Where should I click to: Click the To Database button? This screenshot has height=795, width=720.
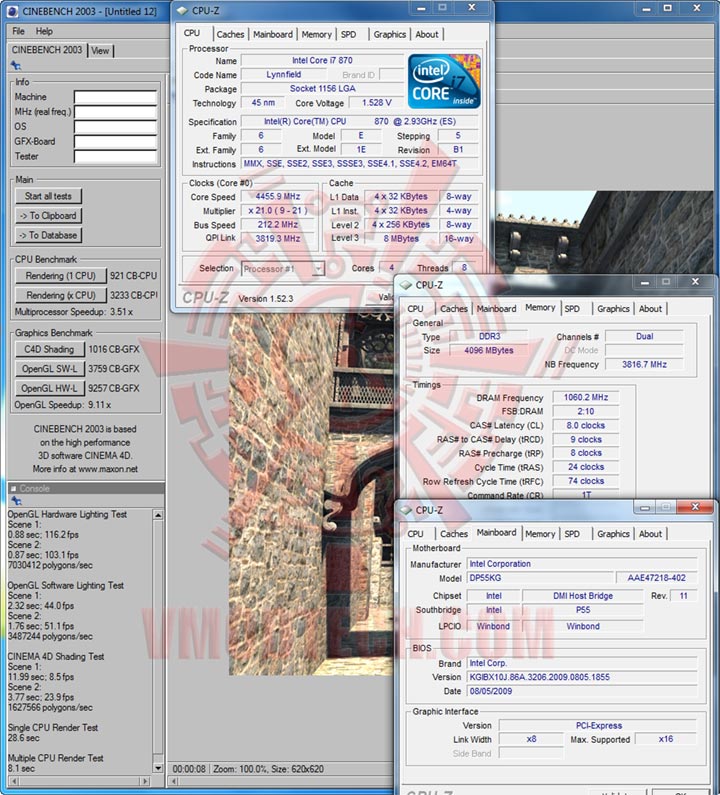(x=48, y=235)
